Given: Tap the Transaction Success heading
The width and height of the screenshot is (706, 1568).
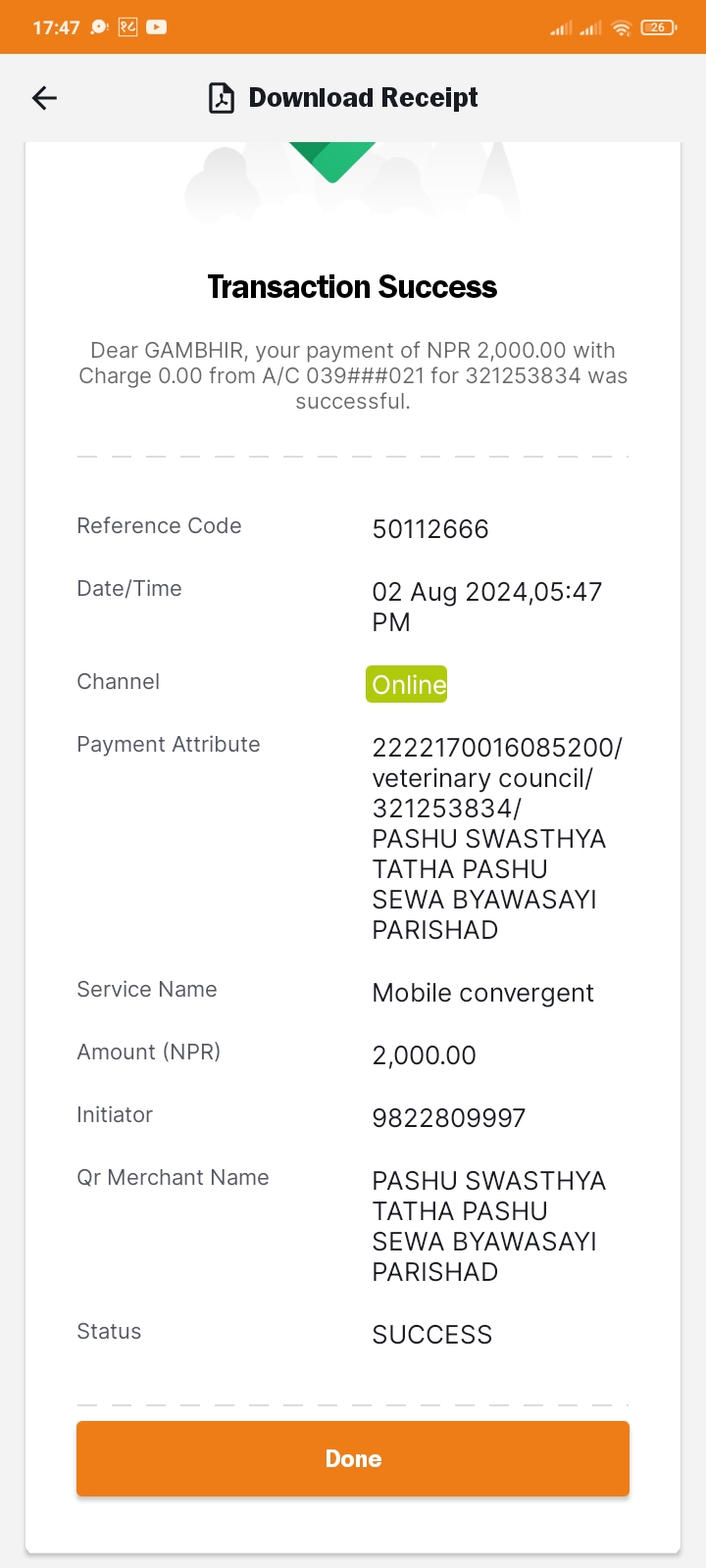Looking at the screenshot, I should (x=352, y=287).
